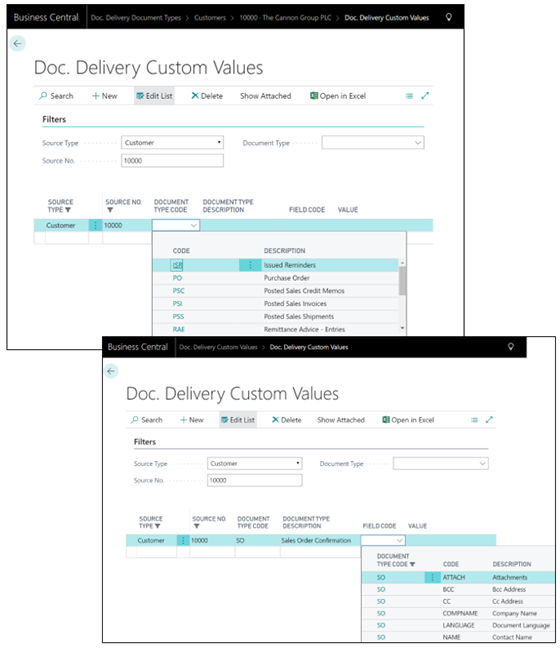
Task: Toggle Edit List in the upper toolbar
Action: [x=154, y=96]
